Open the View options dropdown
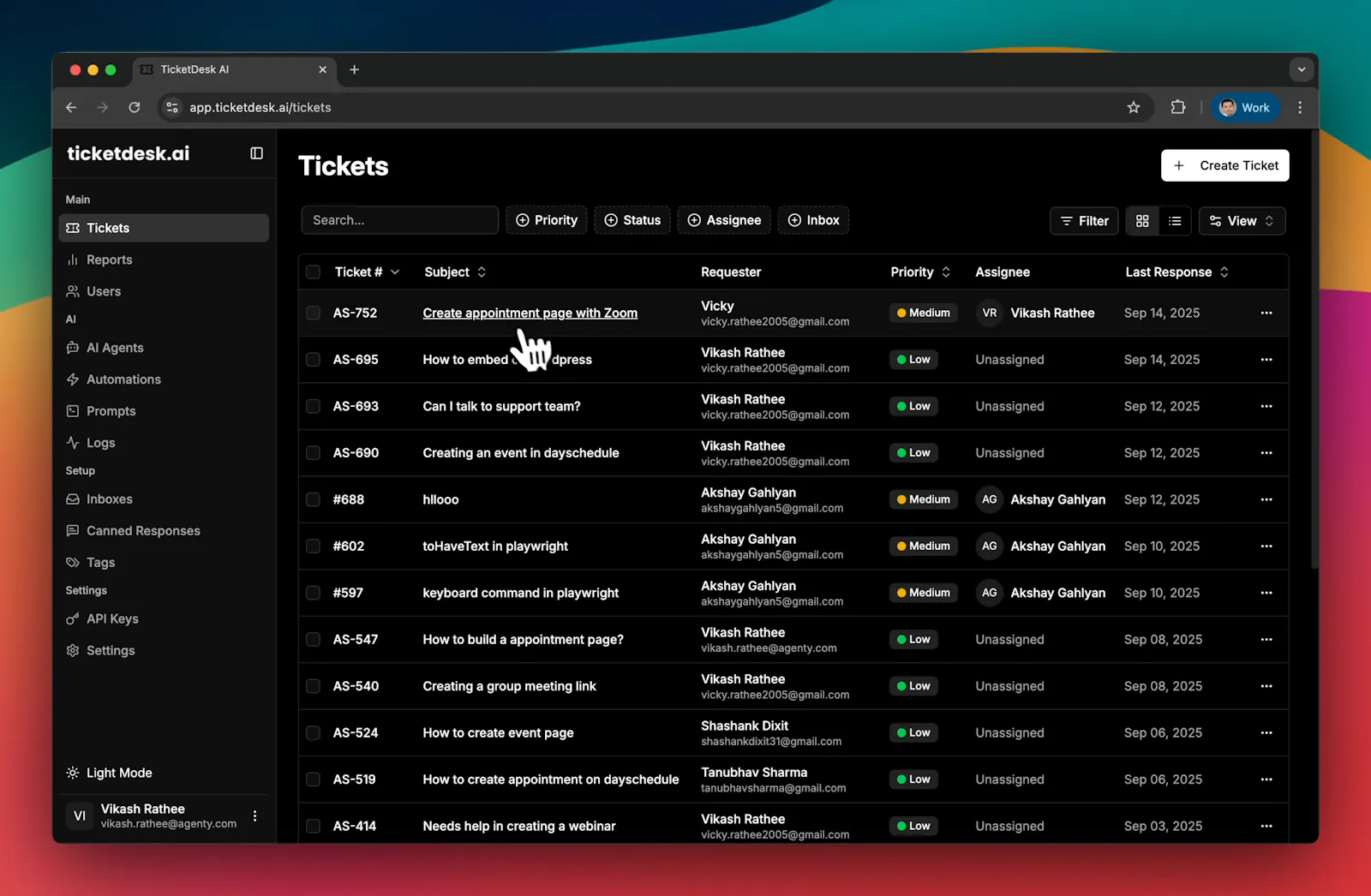 (1242, 221)
